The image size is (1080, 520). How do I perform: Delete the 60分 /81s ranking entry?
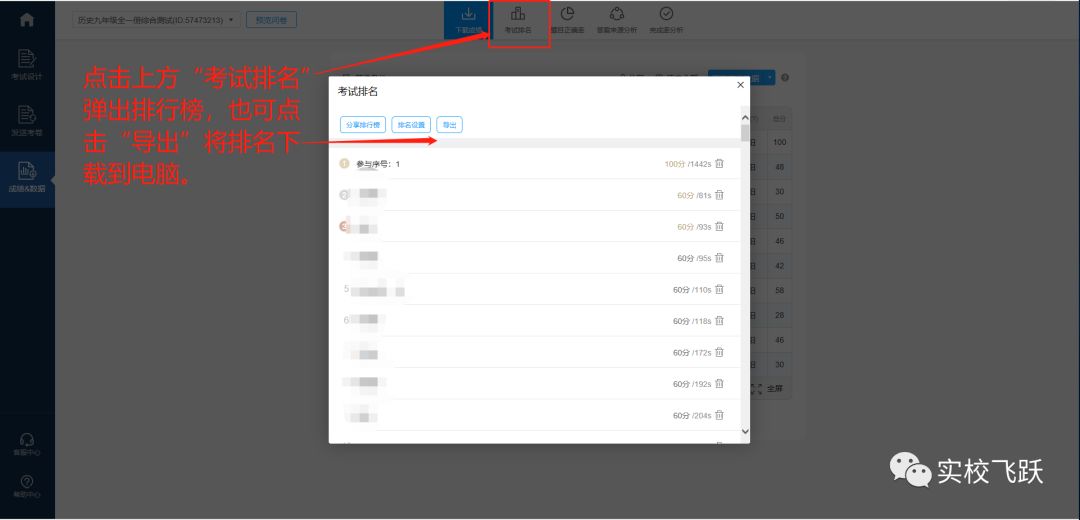pyautogui.click(x=719, y=196)
